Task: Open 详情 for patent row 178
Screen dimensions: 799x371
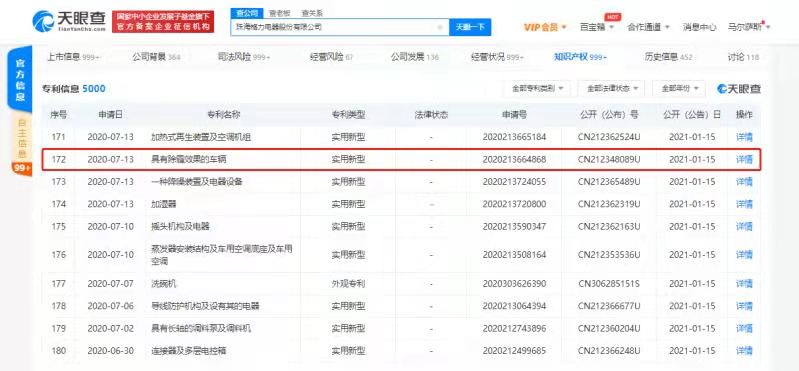Action: (x=744, y=306)
